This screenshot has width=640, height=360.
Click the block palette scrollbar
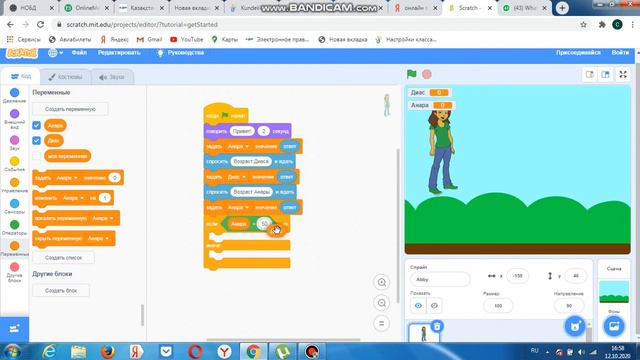coord(142,315)
